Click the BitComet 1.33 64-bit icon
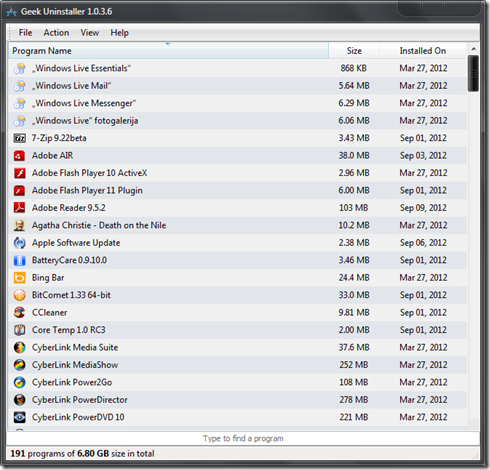 19,295
